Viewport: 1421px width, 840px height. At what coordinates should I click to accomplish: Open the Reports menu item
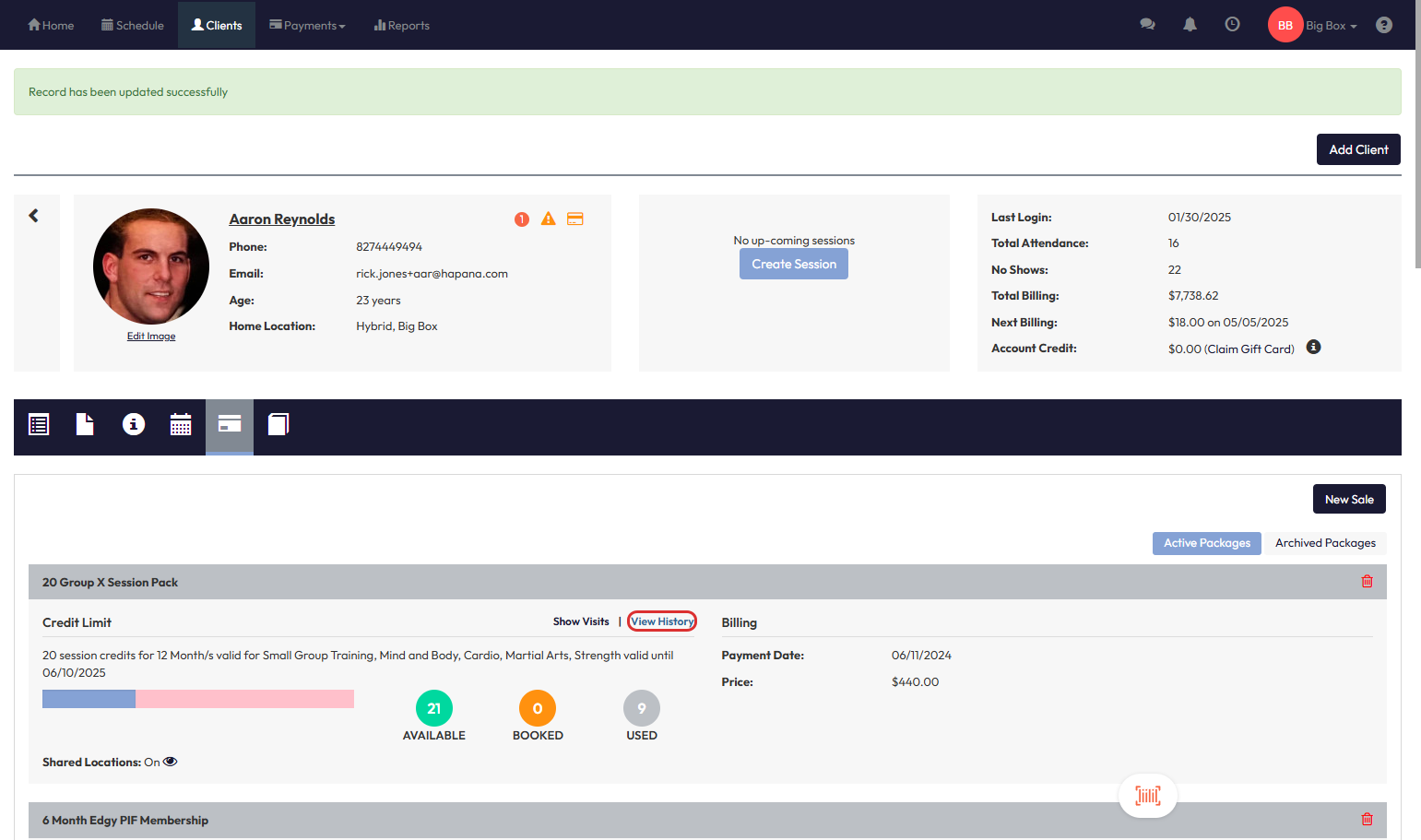point(401,25)
